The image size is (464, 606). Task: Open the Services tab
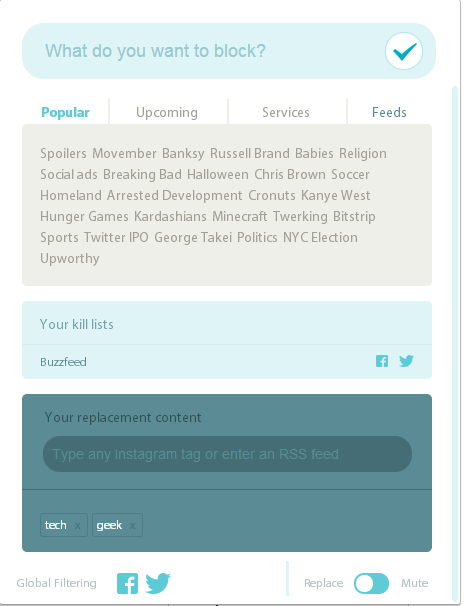click(x=286, y=112)
